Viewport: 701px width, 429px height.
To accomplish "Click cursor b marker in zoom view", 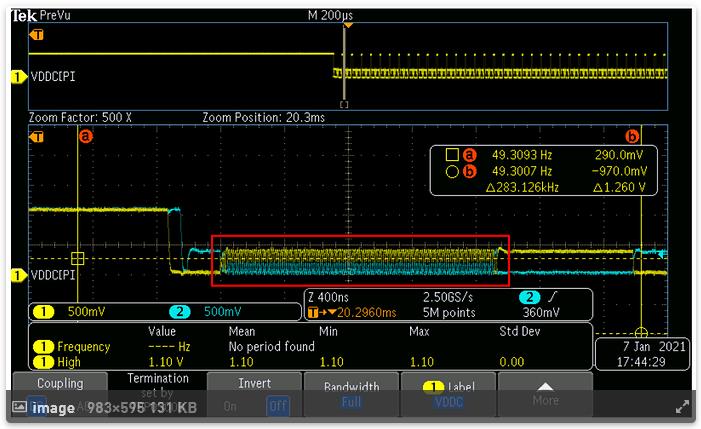I will 632,136.
